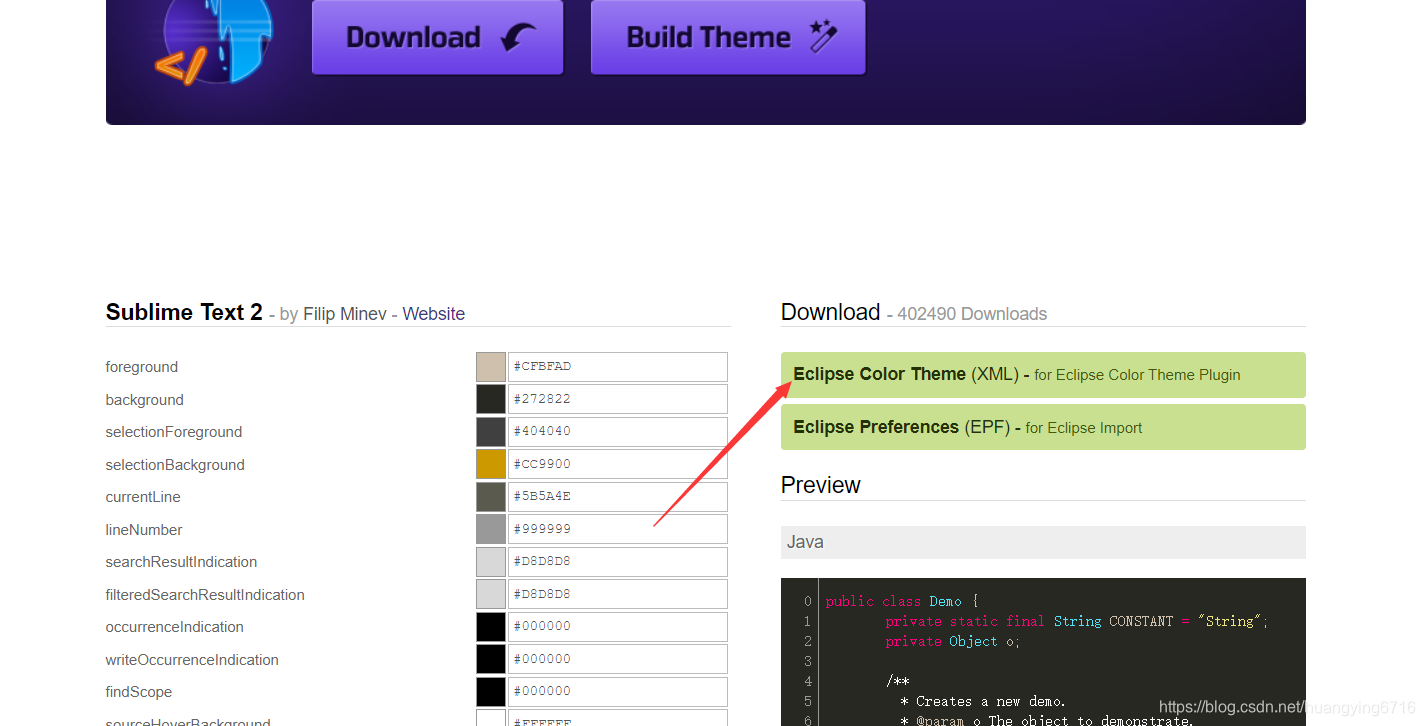The height and width of the screenshot is (726, 1425).
Task: Click the currentLine field #5B5A4E
Action: pos(618,497)
